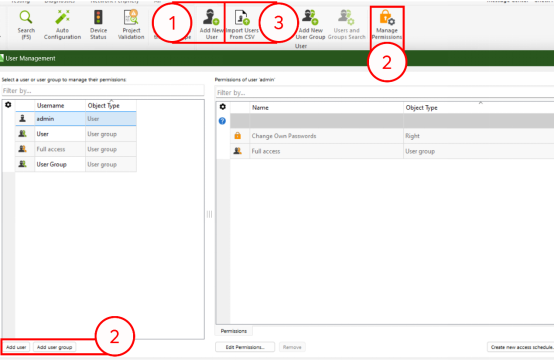Click the group icon beside User row
The height and width of the screenshot is (362, 554).
coord(23,134)
